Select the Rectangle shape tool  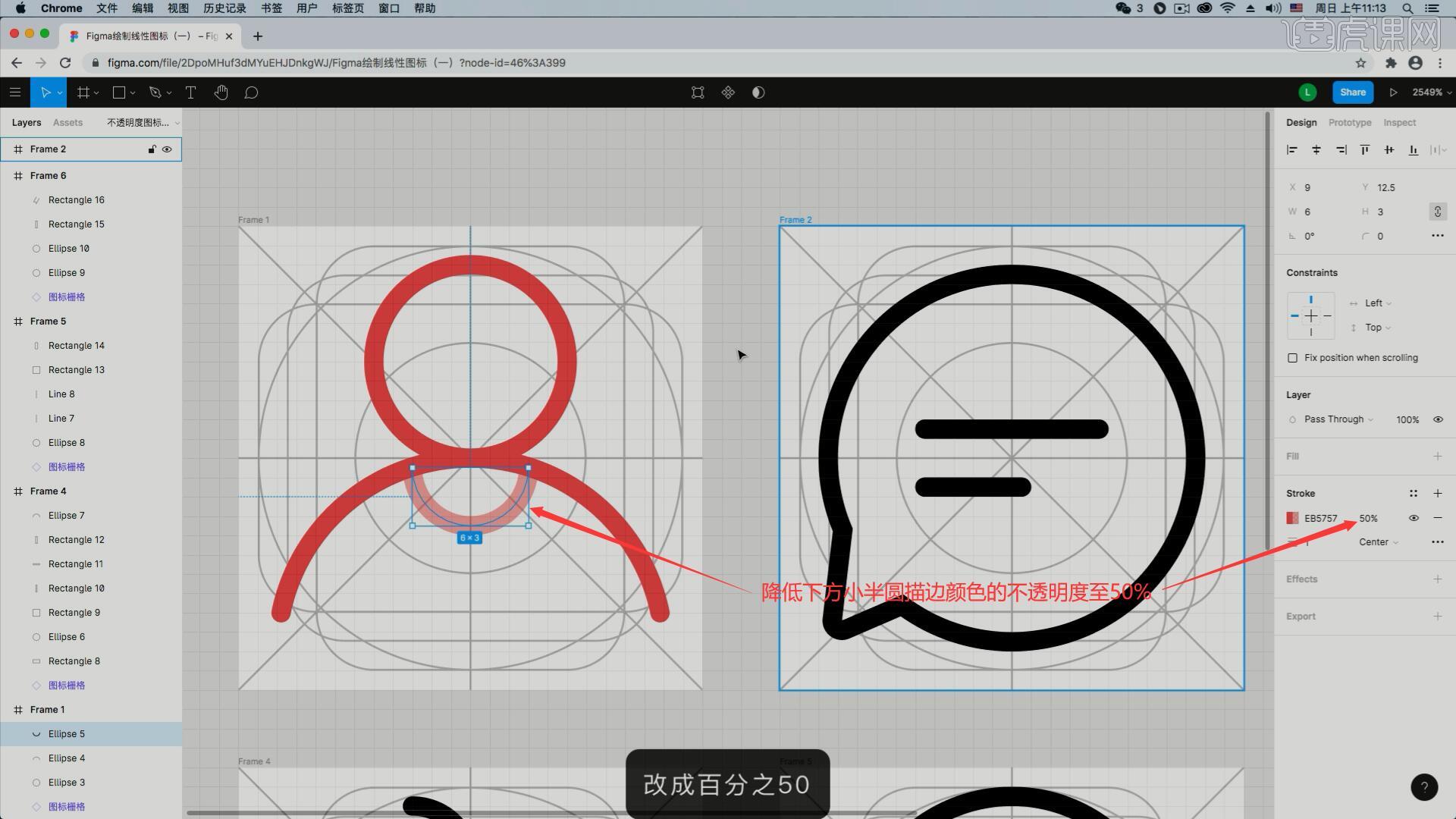pyautogui.click(x=119, y=93)
